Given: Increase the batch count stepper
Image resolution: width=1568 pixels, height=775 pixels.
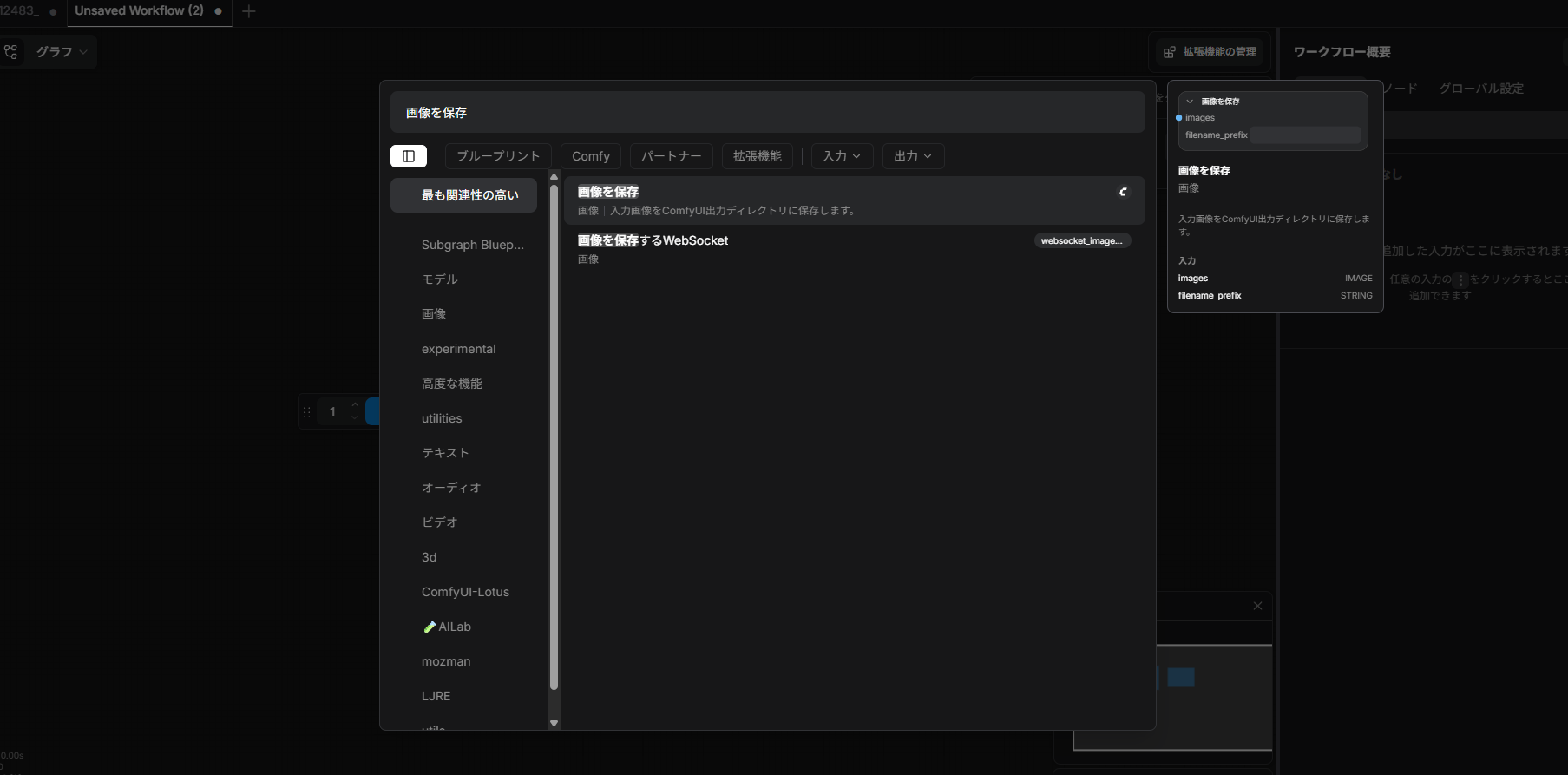Looking at the screenshot, I should [x=354, y=405].
